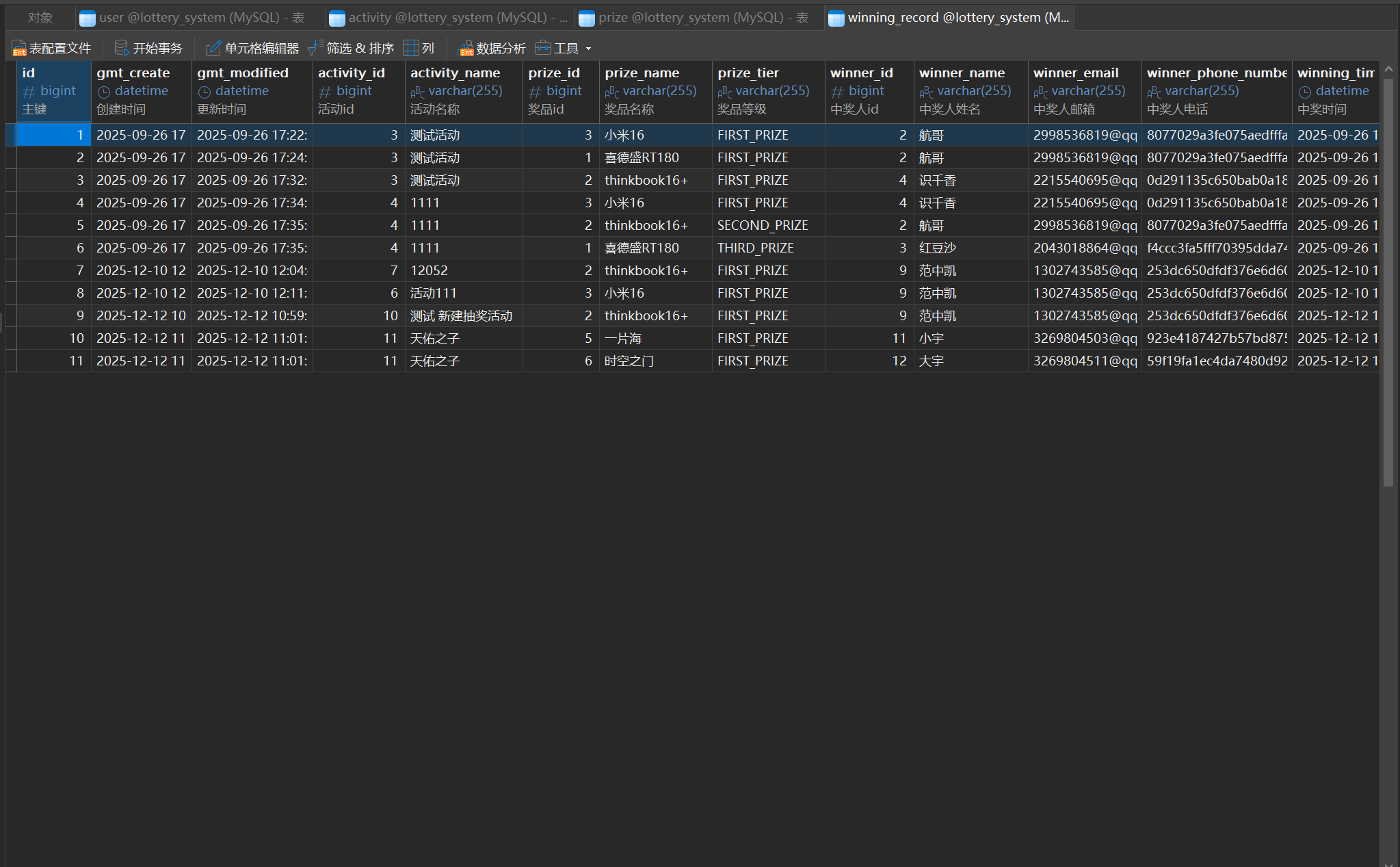Image resolution: width=1400 pixels, height=867 pixels.
Task: Open the 单元格编辑器 cell editor
Action: pos(213,48)
